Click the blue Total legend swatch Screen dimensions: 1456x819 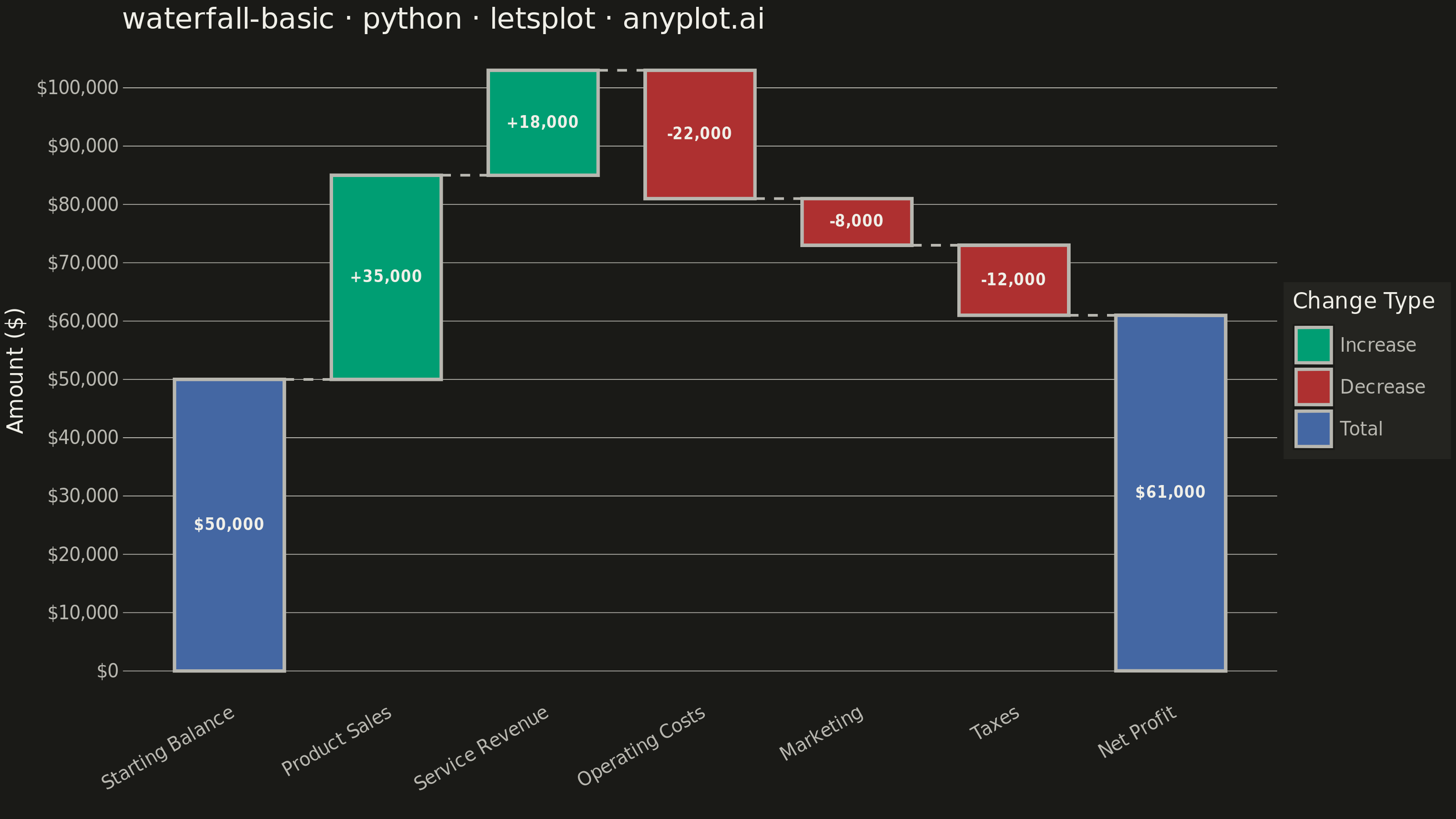(1314, 429)
